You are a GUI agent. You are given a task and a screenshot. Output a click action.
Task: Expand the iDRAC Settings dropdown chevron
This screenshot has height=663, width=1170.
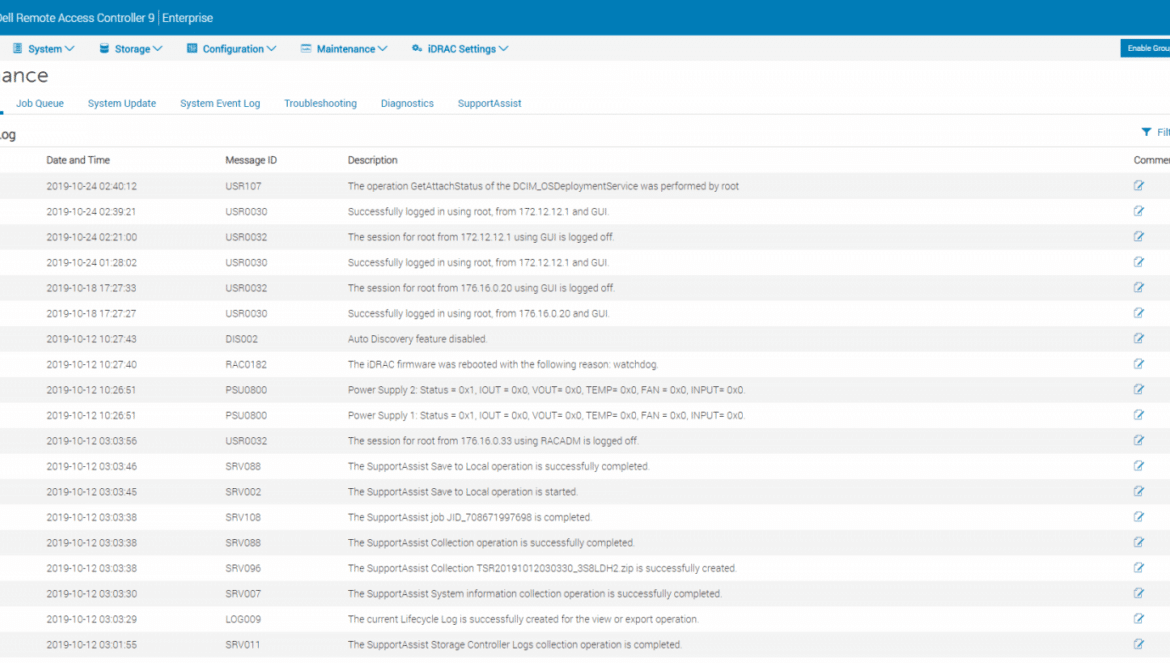point(504,48)
